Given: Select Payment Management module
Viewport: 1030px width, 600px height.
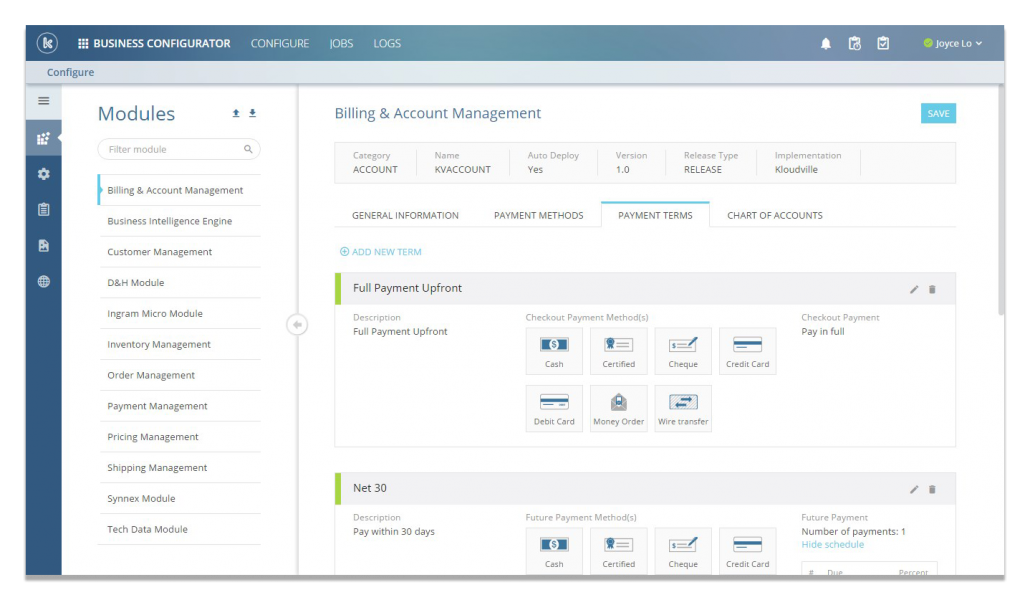Looking at the screenshot, I should [179, 406].
